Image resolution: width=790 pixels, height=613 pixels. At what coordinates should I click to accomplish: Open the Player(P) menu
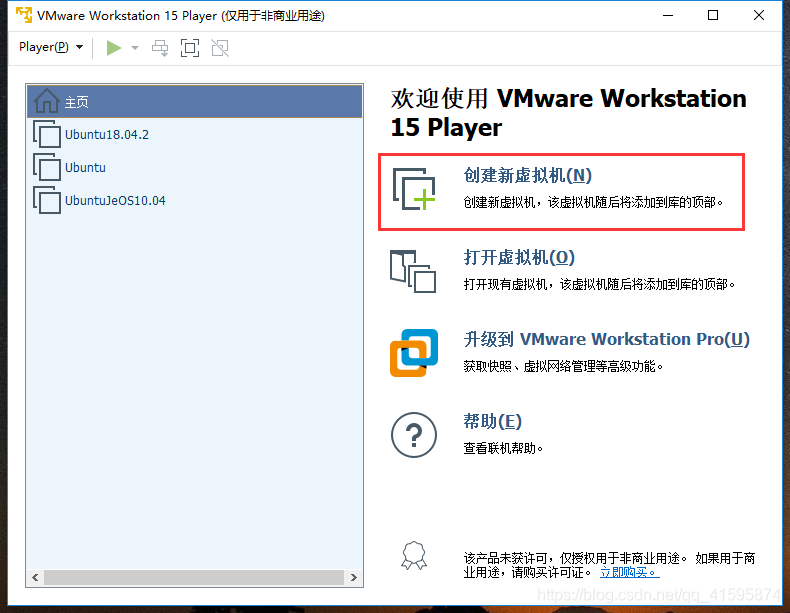[51, 47]
